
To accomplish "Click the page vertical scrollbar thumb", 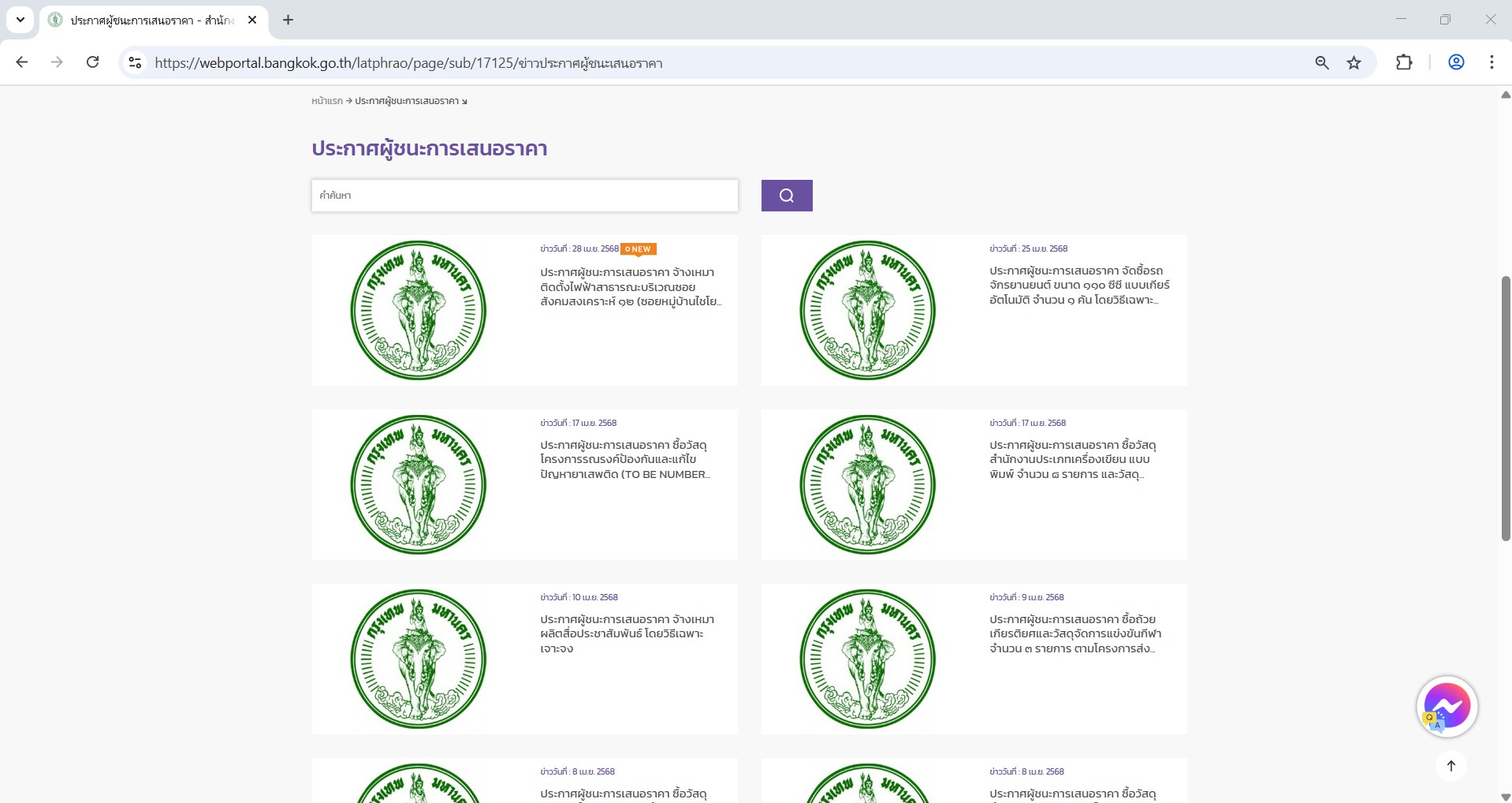I will (1505, 409).
